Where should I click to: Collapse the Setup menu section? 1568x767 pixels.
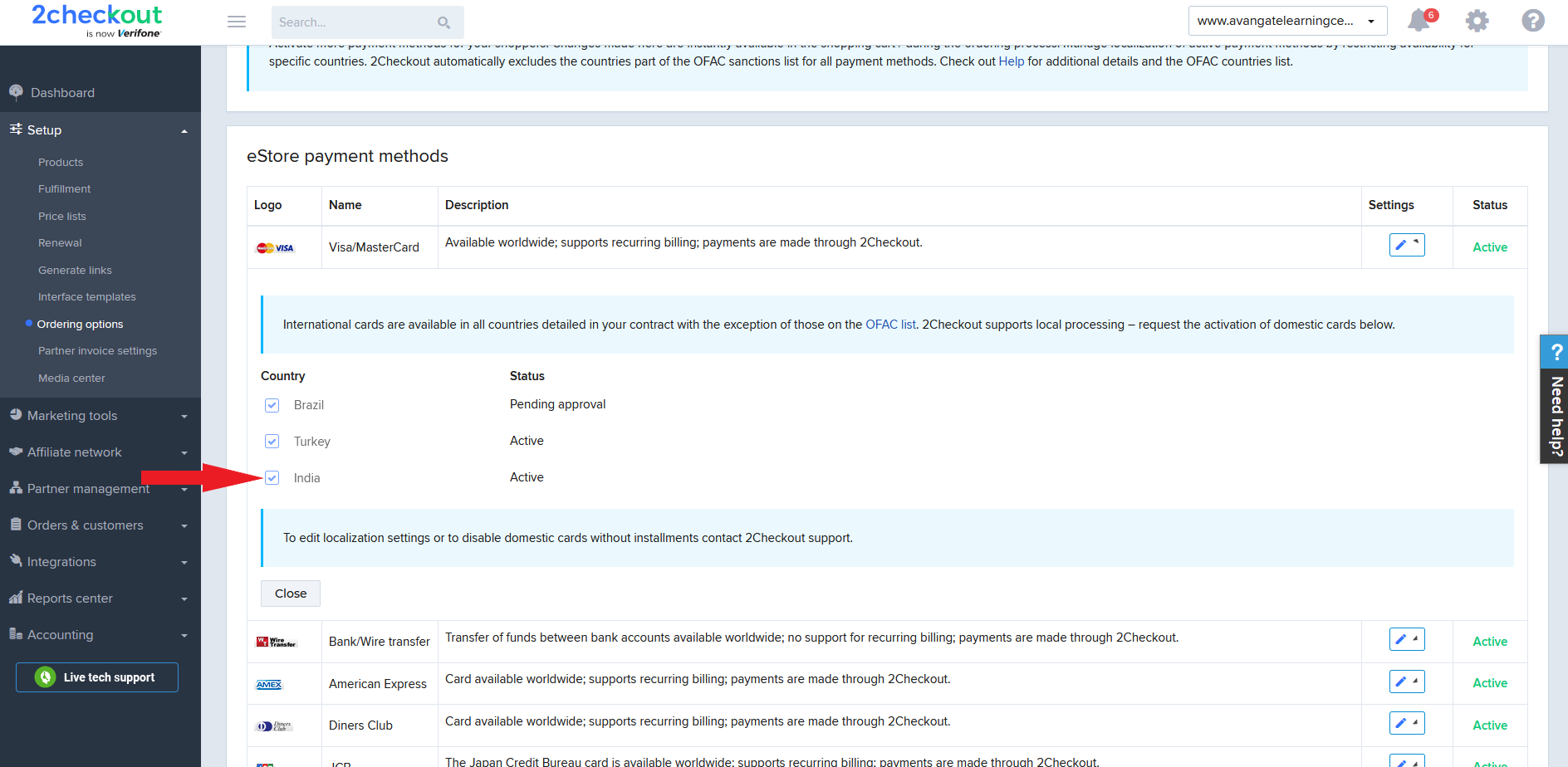[x=184, y=131]
